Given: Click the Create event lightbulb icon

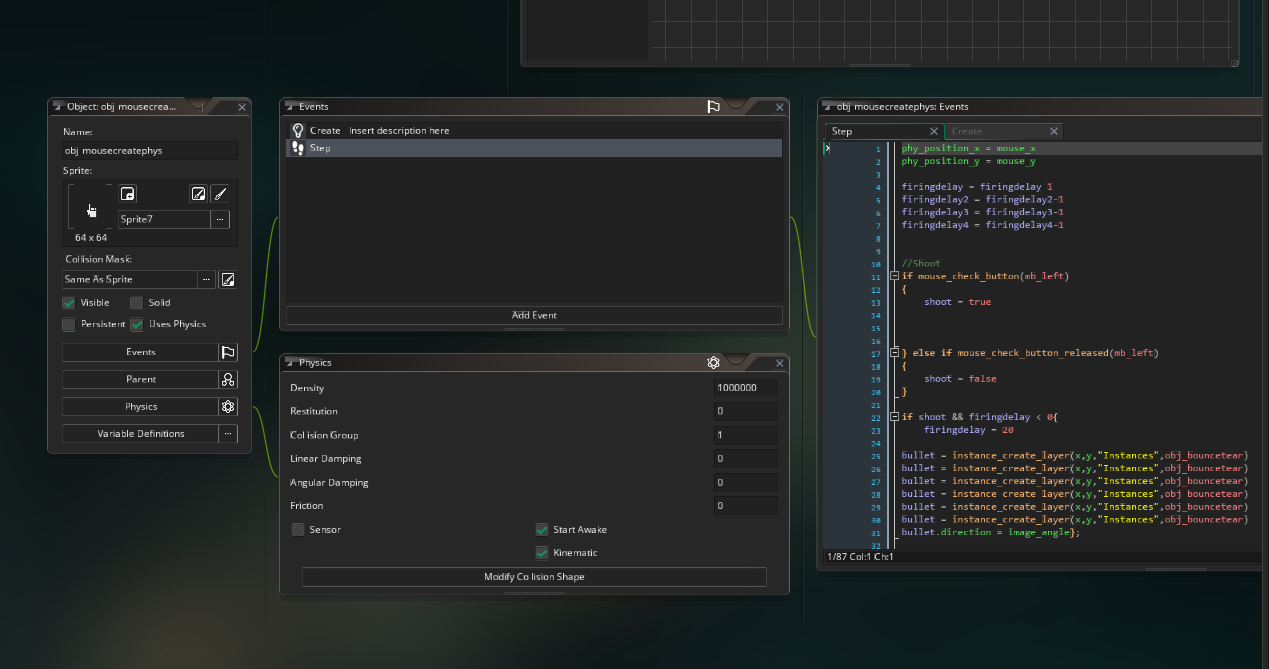Looking at the screenshot, I should tap(297, 130).
